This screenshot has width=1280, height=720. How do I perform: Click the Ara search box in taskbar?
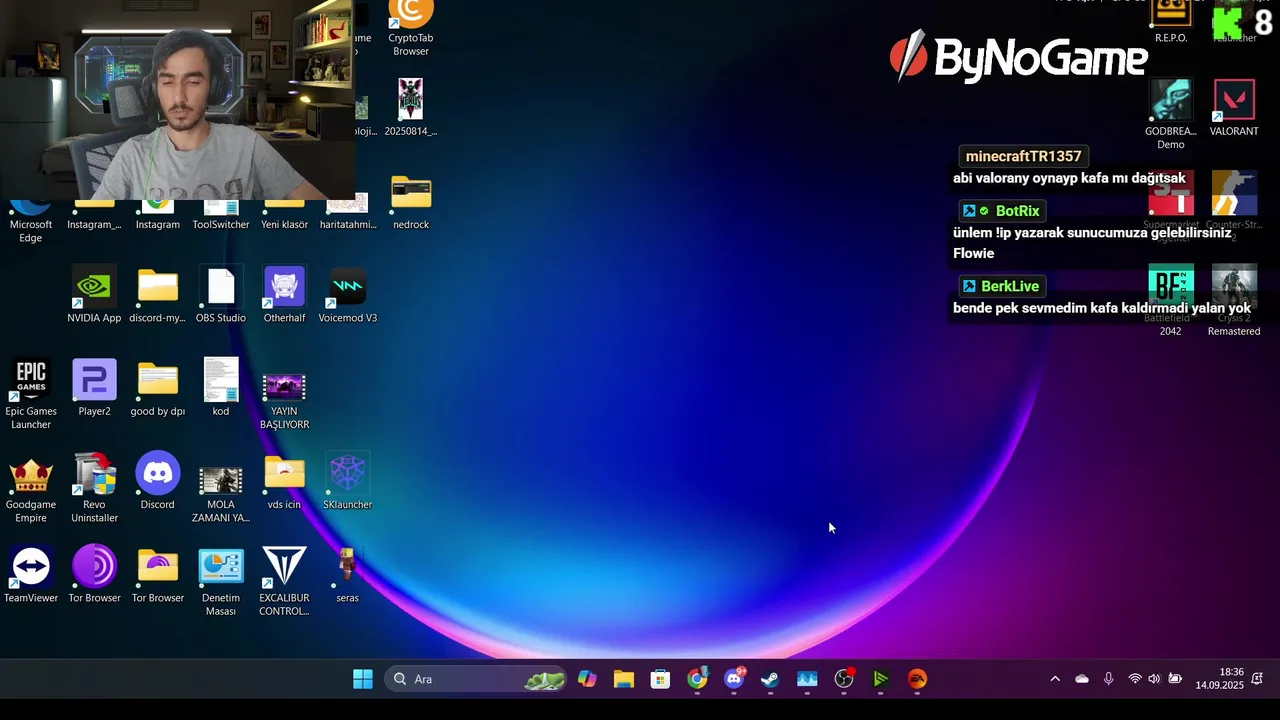coord(476,679)
